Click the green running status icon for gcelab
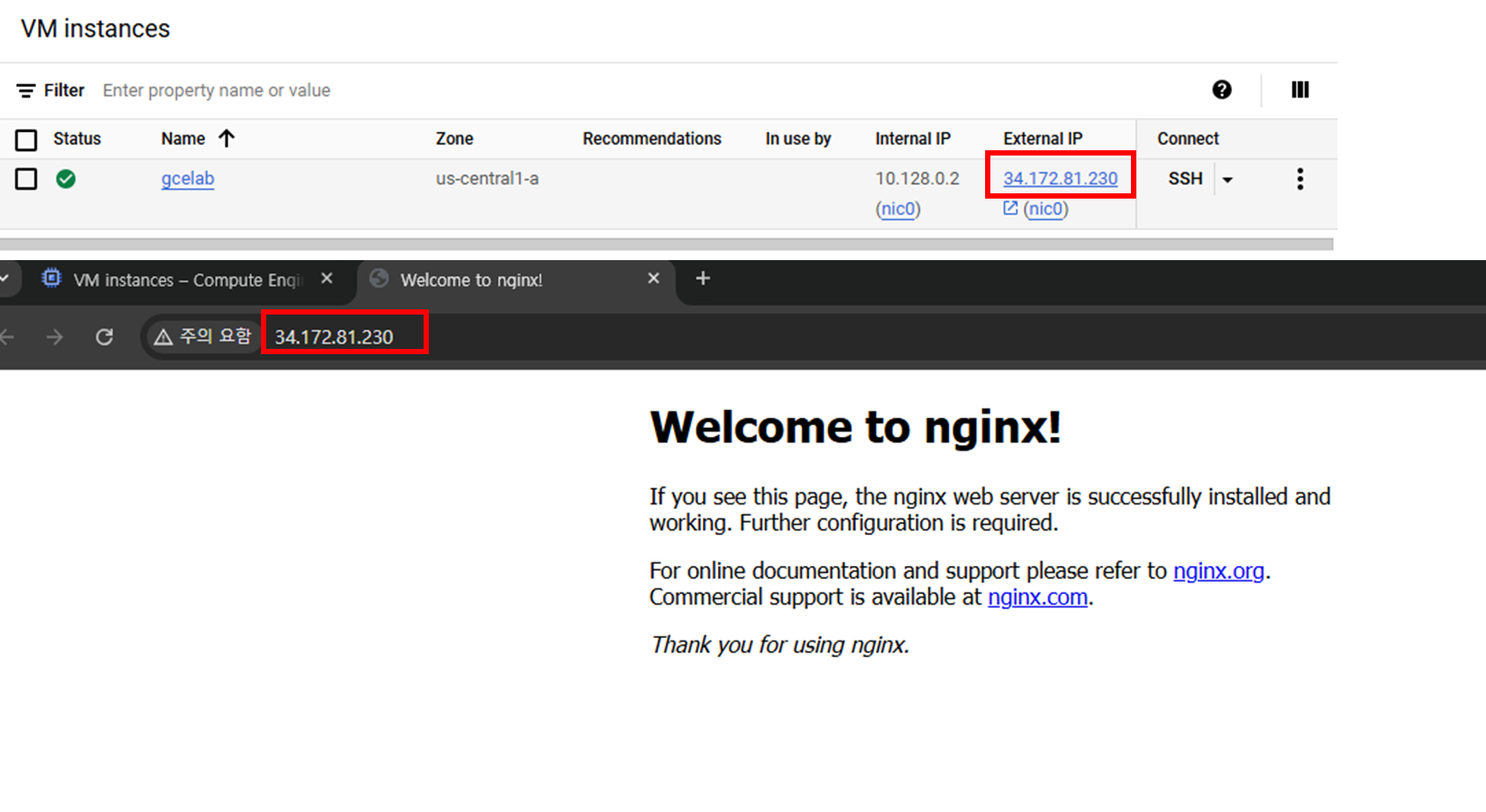This screenshot has height=812, width=1486. pyautogui.click(x=66, y=179)
